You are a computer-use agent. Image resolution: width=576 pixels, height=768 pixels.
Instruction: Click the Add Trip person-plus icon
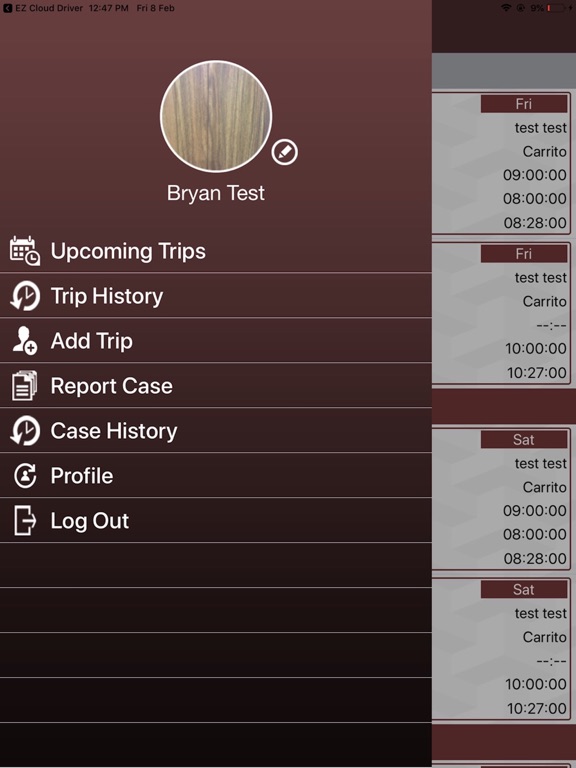[x=24, y=341]
